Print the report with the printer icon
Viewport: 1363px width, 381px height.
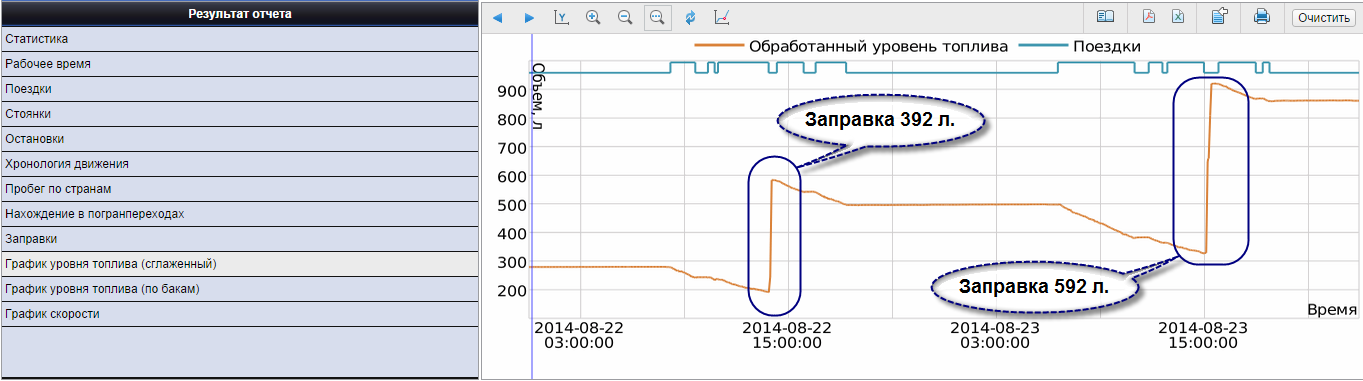tap(1262, 17)
